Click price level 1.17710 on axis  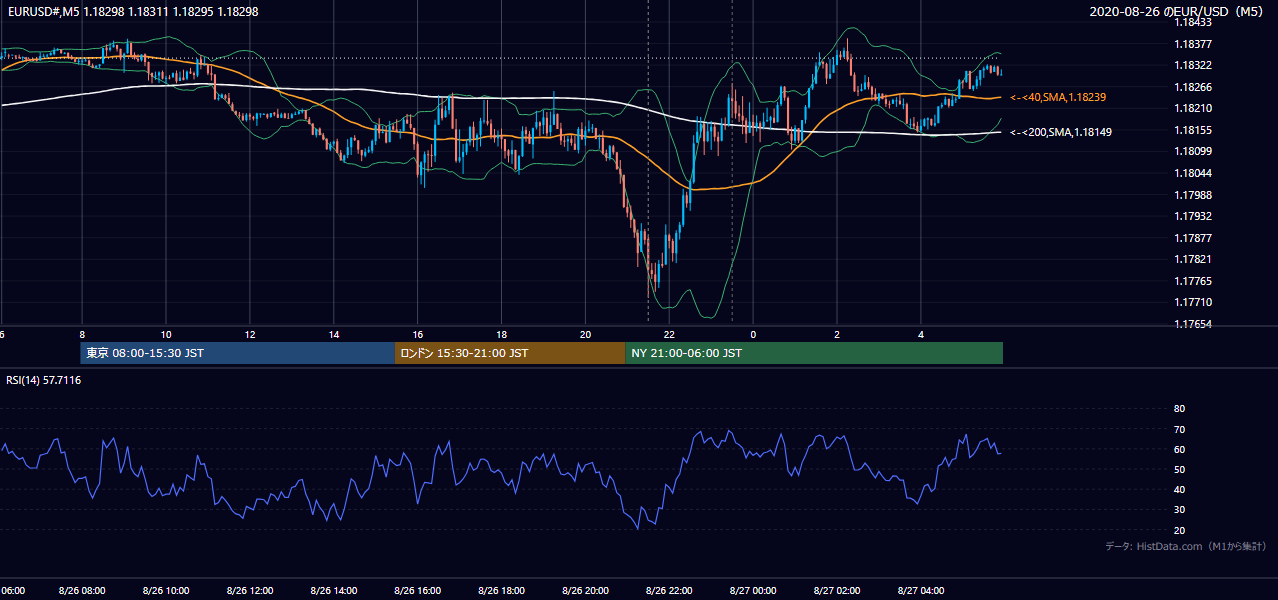(x=1193, y=302)
